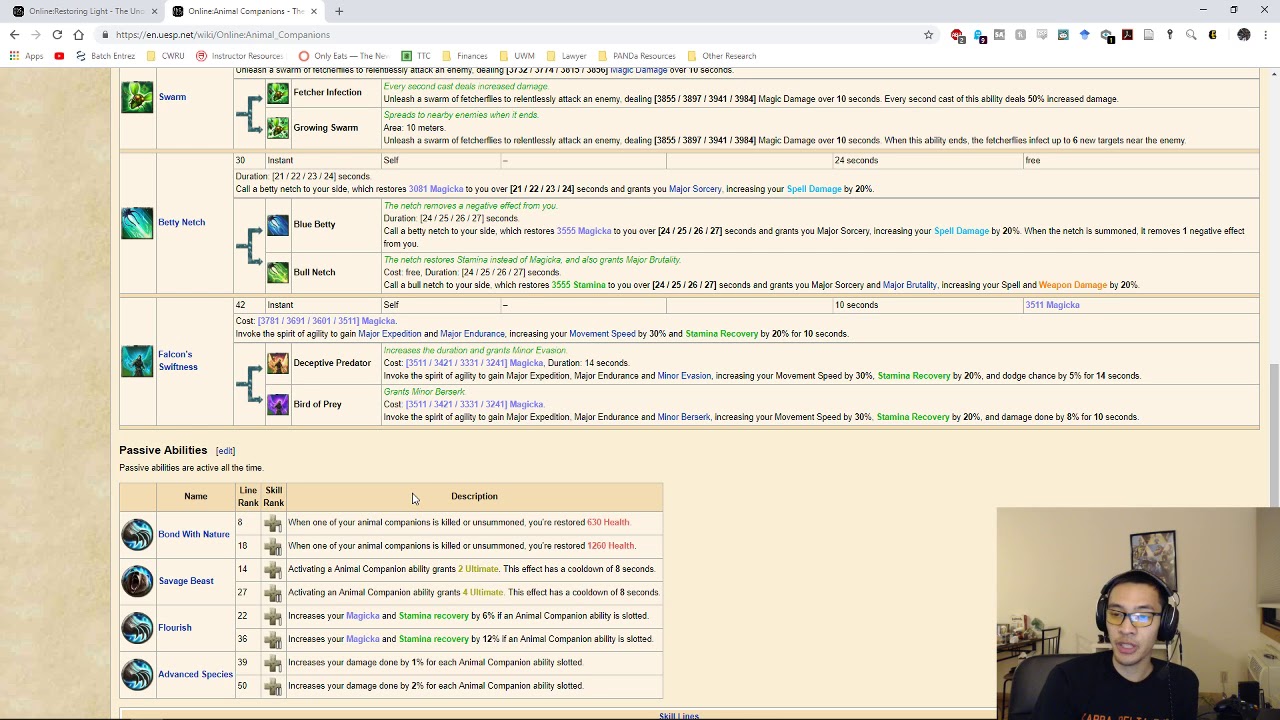Reload the page

[57, 35]
